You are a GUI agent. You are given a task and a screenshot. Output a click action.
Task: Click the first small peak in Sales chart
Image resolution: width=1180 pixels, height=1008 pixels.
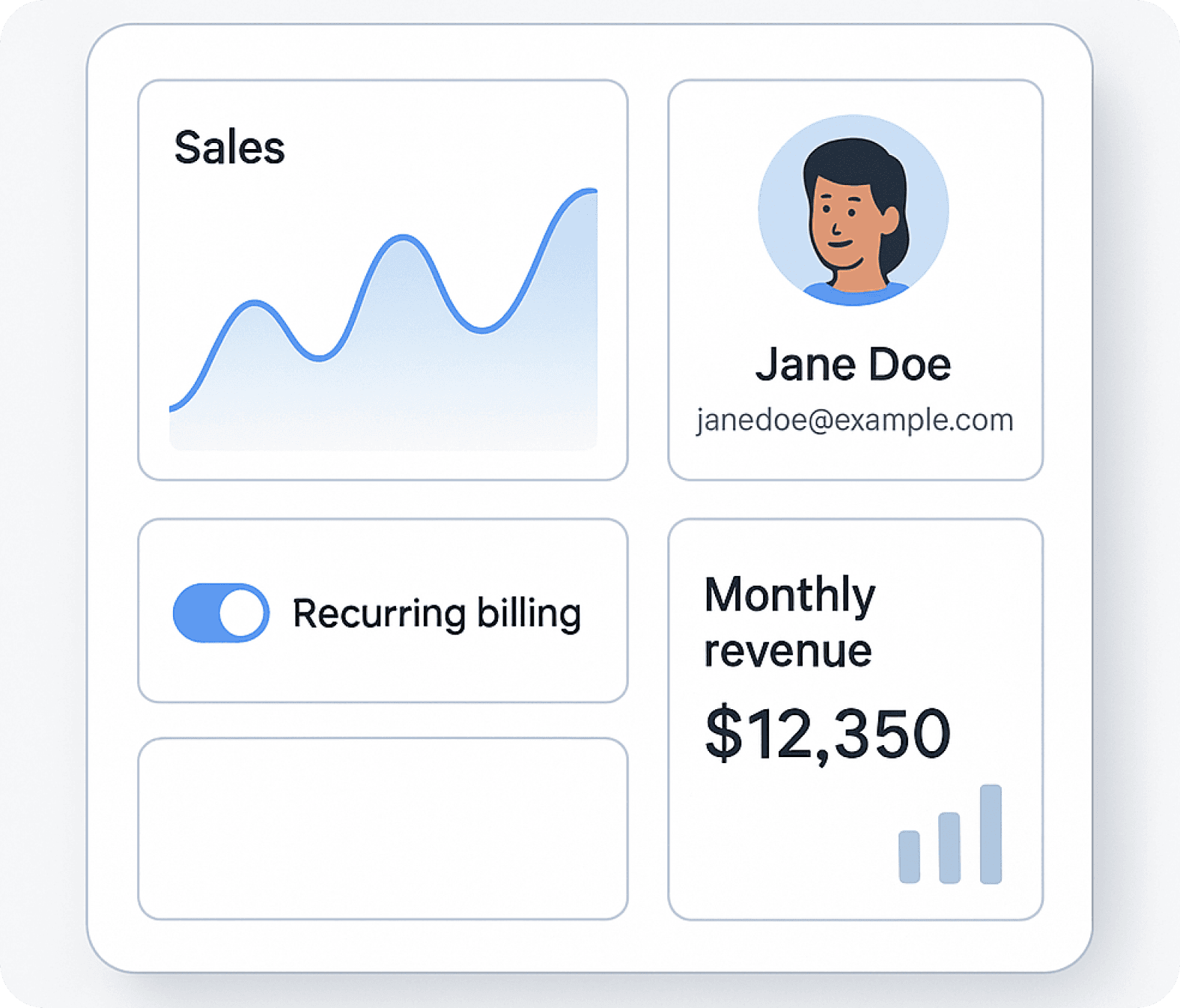255,303
